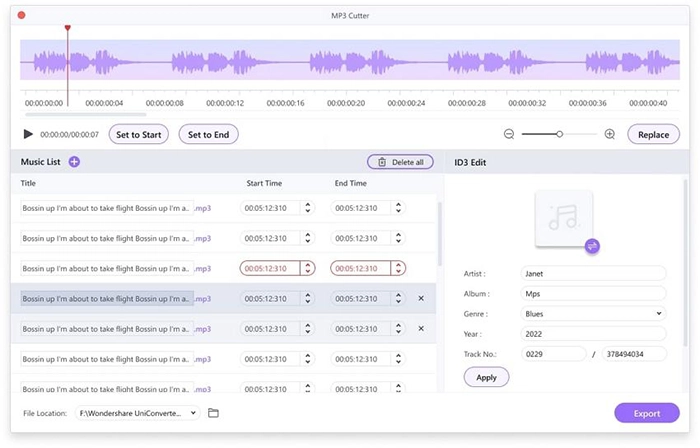Click the zoom in magnifier icon

click(610, 134)
